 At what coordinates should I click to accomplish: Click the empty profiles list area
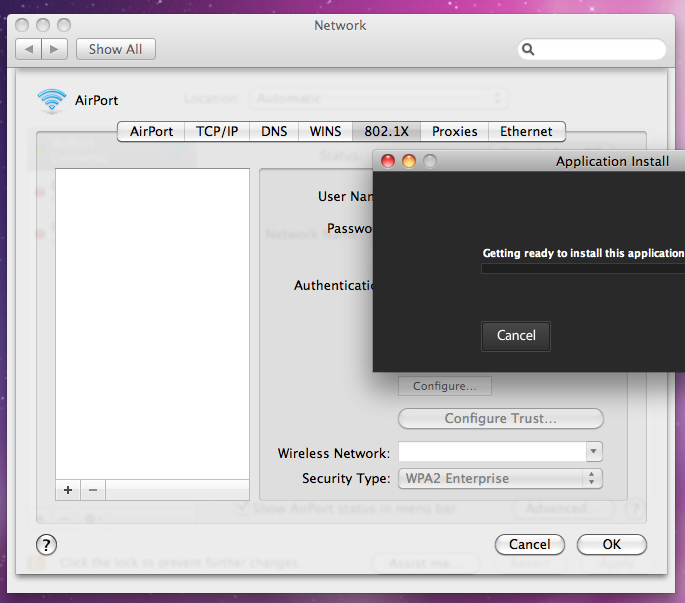[x=152, y=324]
